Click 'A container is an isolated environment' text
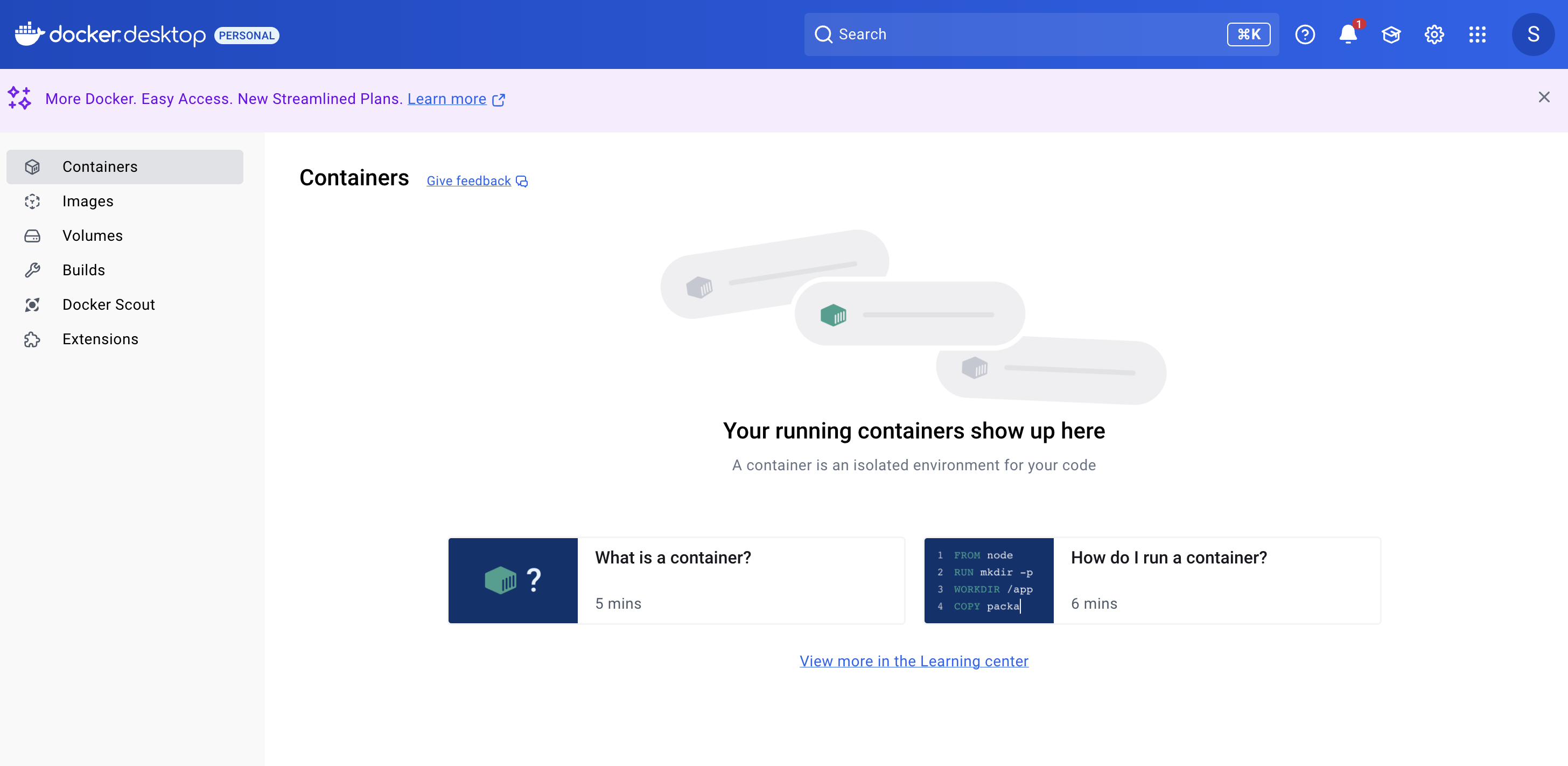The height and width of the screenshot is (766, 1568). click(x=914, y=465)
